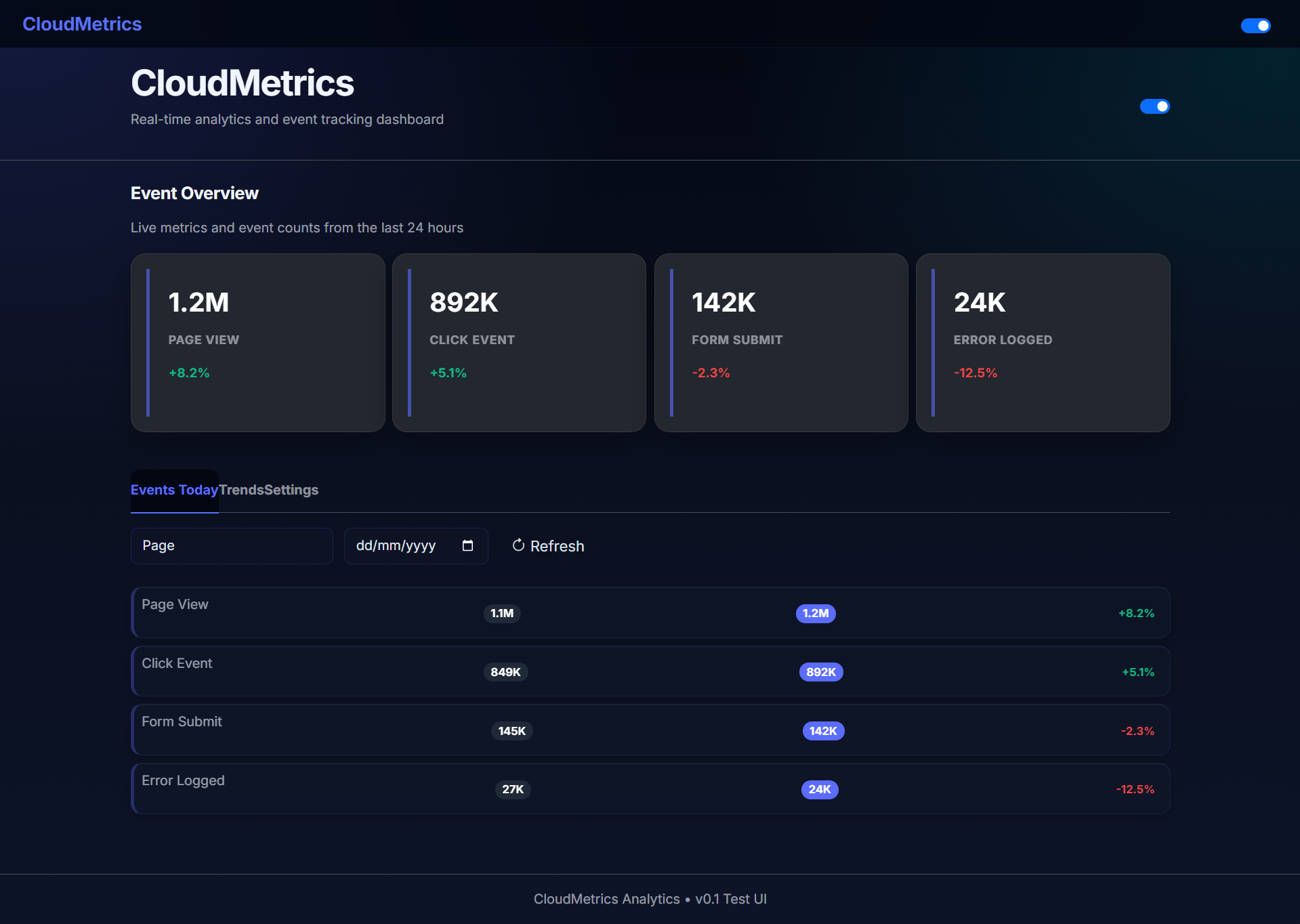Click +8.2% change in Page View row

pyautogui.click(x=1136, y=613)
